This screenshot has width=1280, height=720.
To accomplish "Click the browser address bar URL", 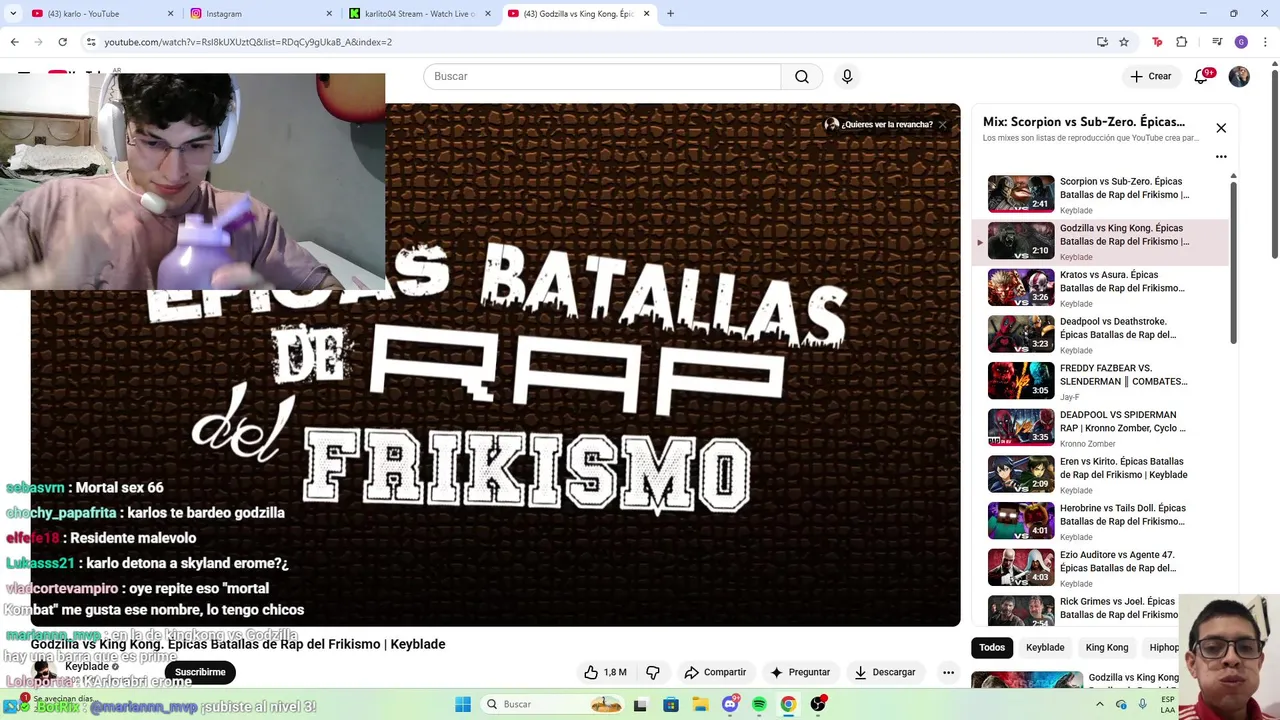I will 248,42.
